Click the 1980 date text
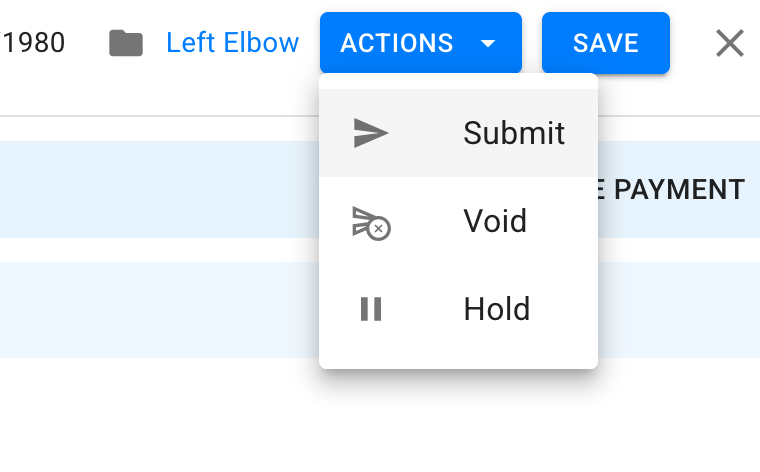The width and height of the screenshot is (760, 472). click(x=33, y=43)
